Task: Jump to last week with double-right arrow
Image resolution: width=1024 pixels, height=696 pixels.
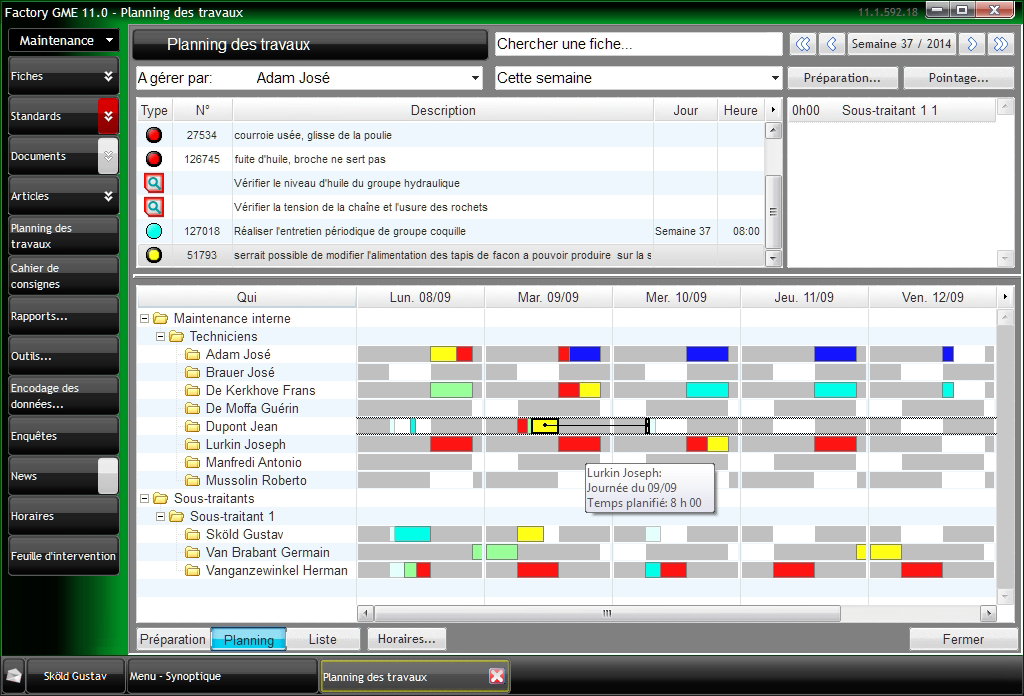Action: pos(1000,44)
